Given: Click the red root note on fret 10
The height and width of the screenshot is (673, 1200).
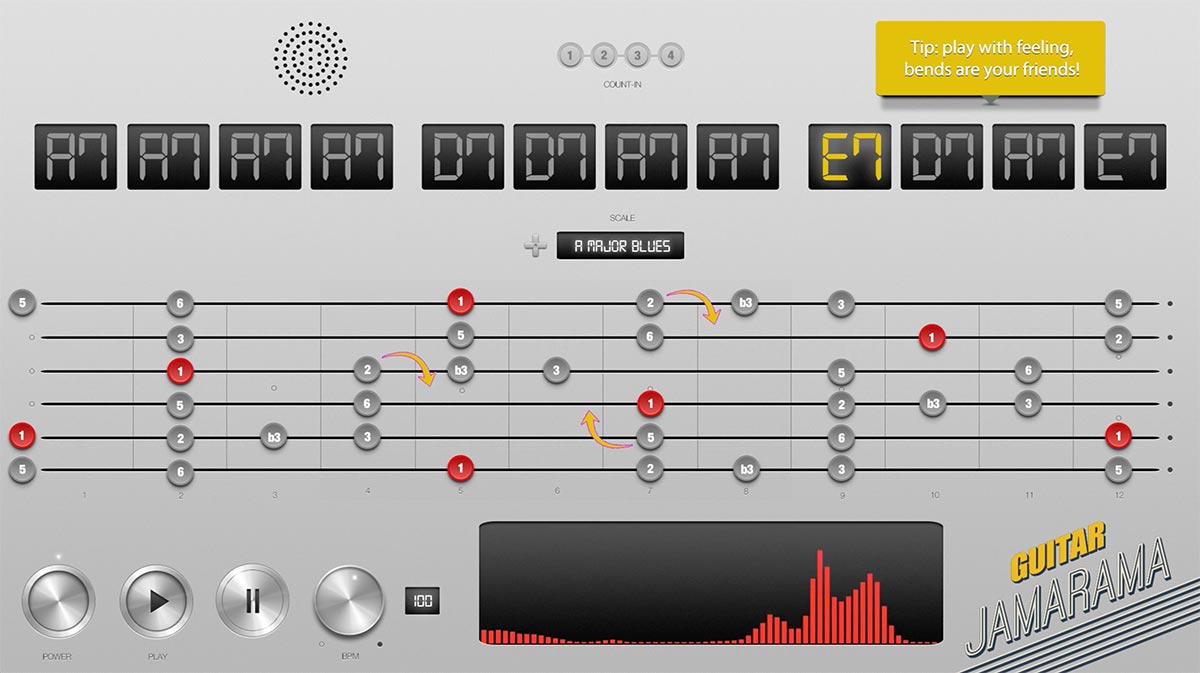Looking at the screenshot, I should coord(932,337).
